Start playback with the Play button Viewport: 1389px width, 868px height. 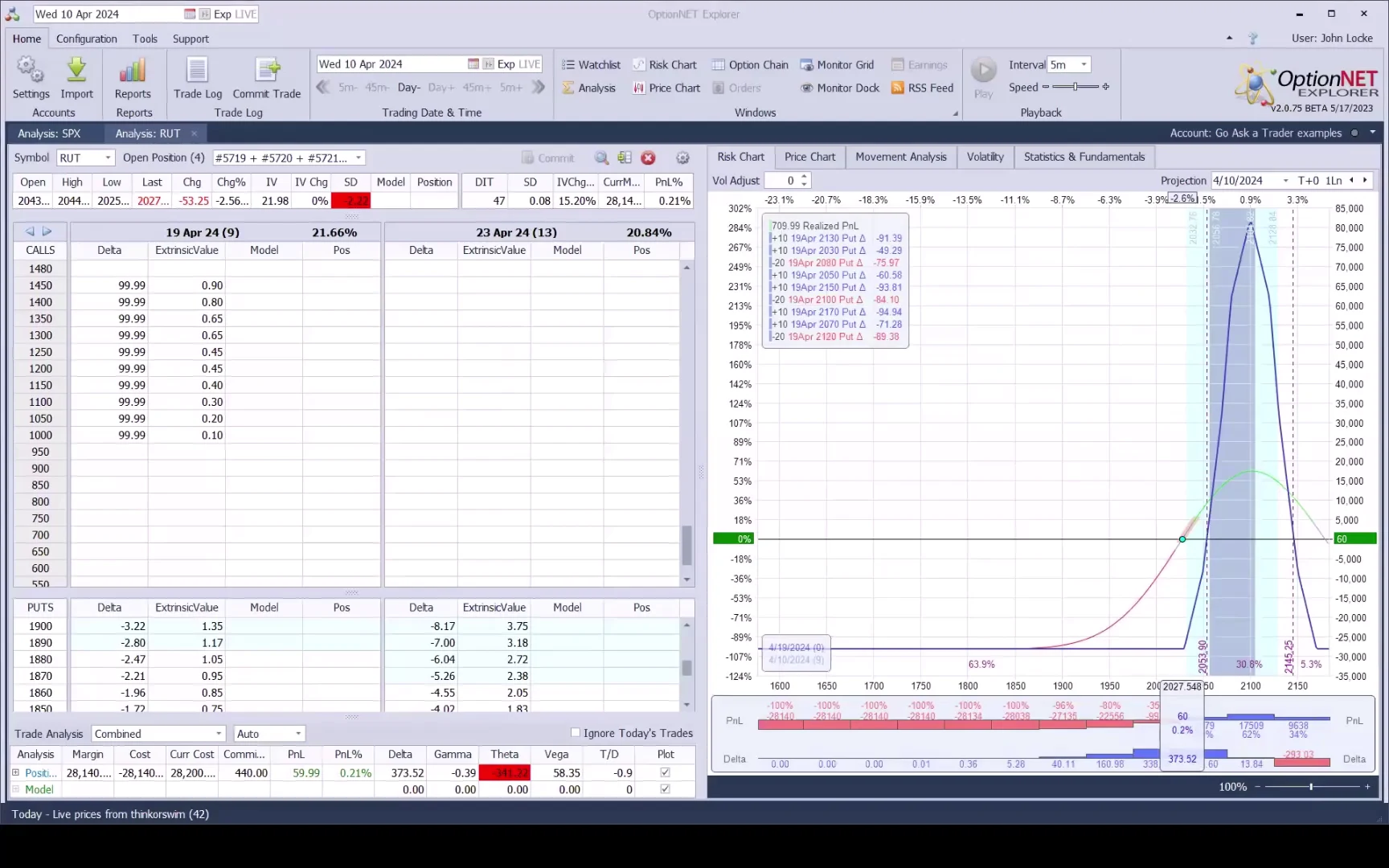[x=984, y=77]
